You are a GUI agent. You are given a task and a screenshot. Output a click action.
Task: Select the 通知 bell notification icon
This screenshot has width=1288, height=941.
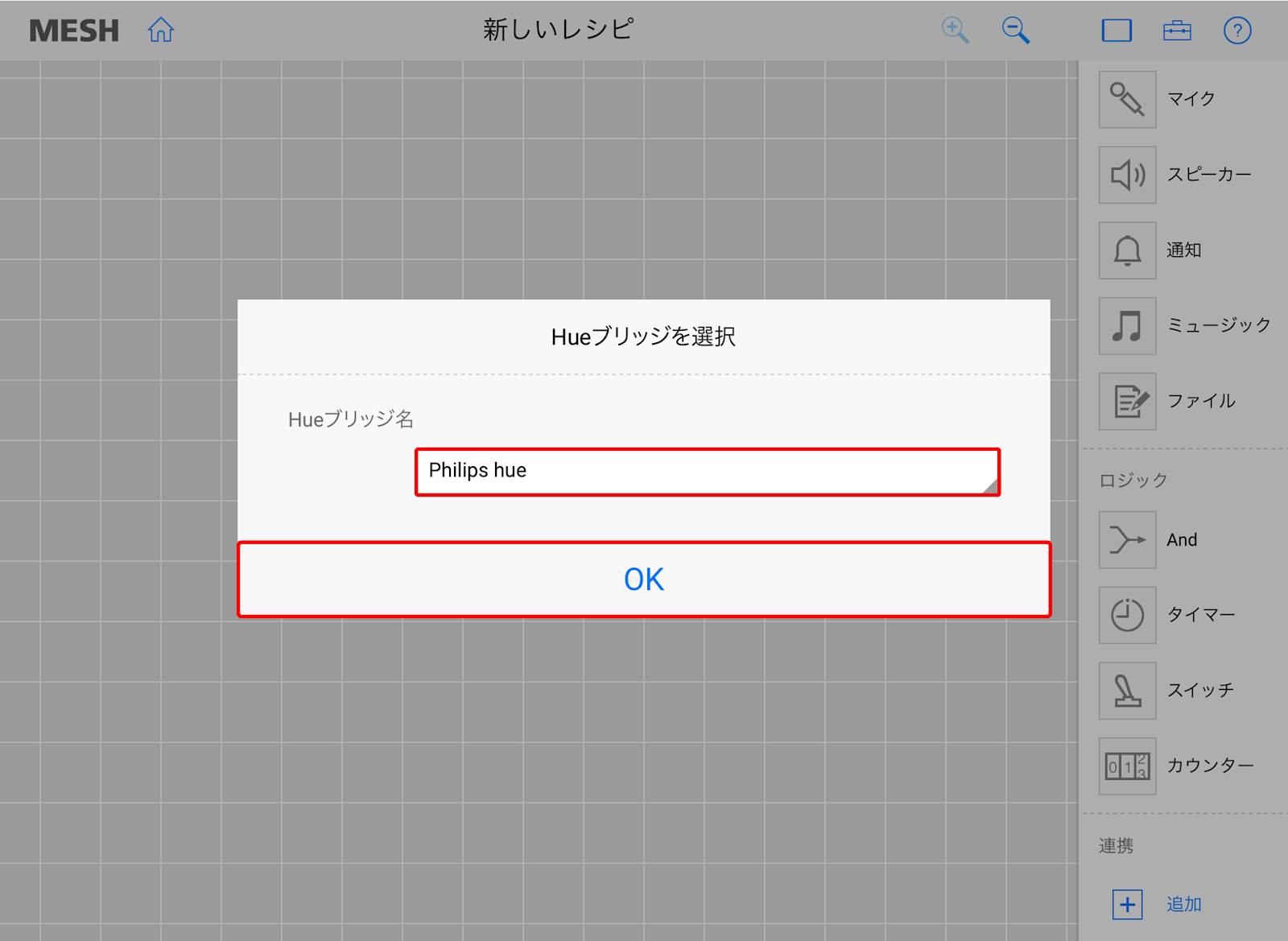(x=1127, y=250)
